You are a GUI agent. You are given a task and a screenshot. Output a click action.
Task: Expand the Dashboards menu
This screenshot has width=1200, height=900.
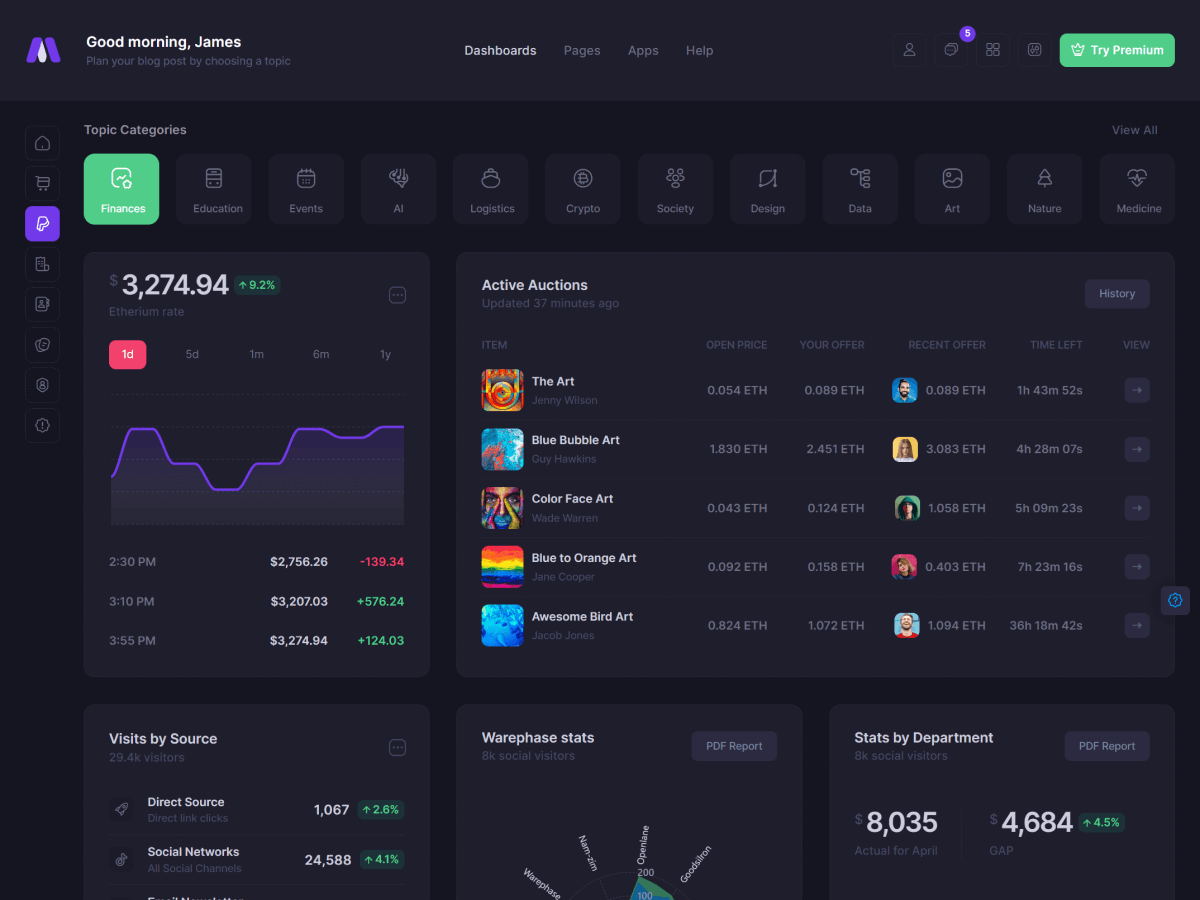pyautogui.click(x=500, y=50)
